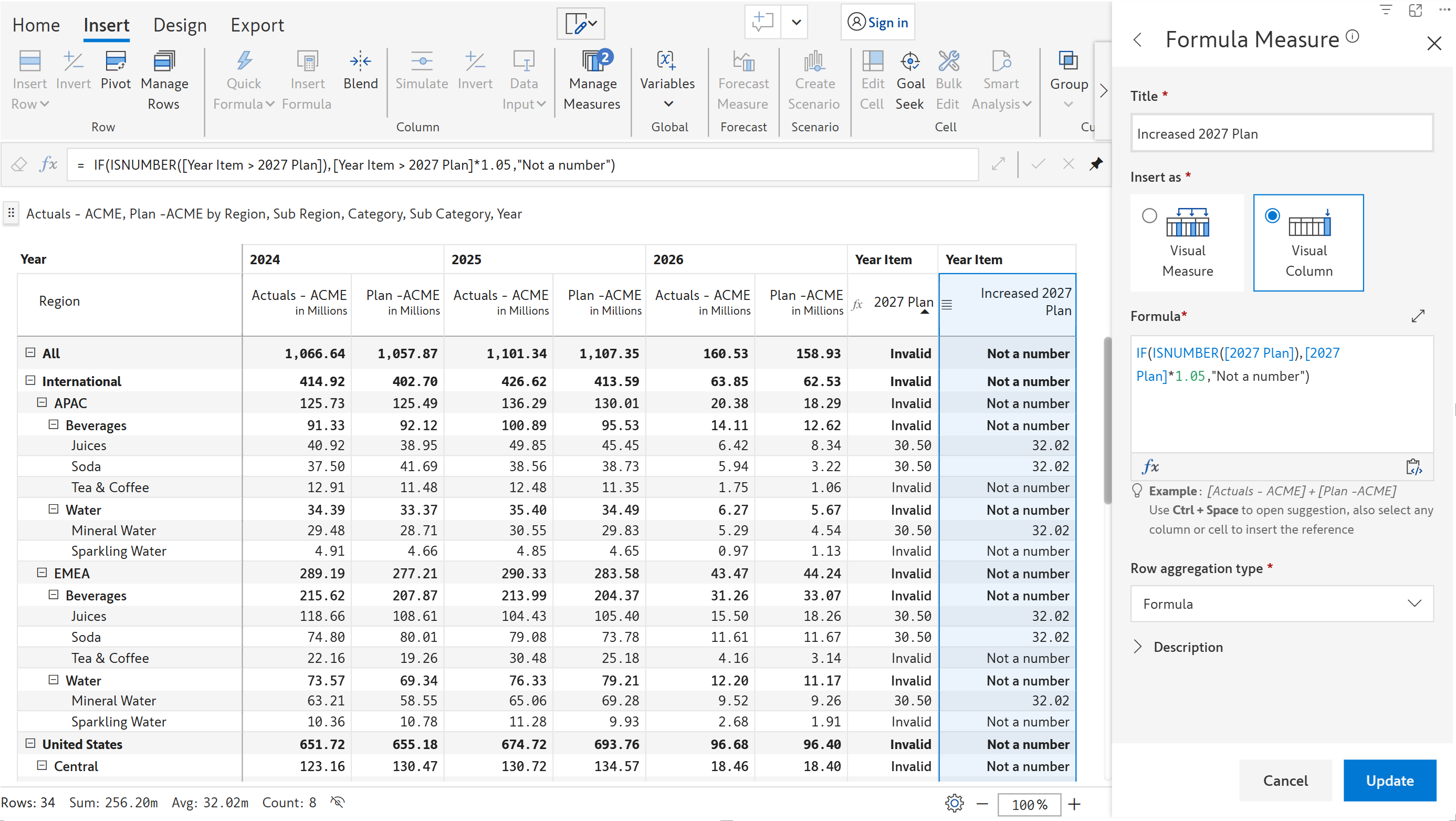Select Visual Column radio option
The width and height of the screenshot is (1456, 821).
click(1272, 215)
